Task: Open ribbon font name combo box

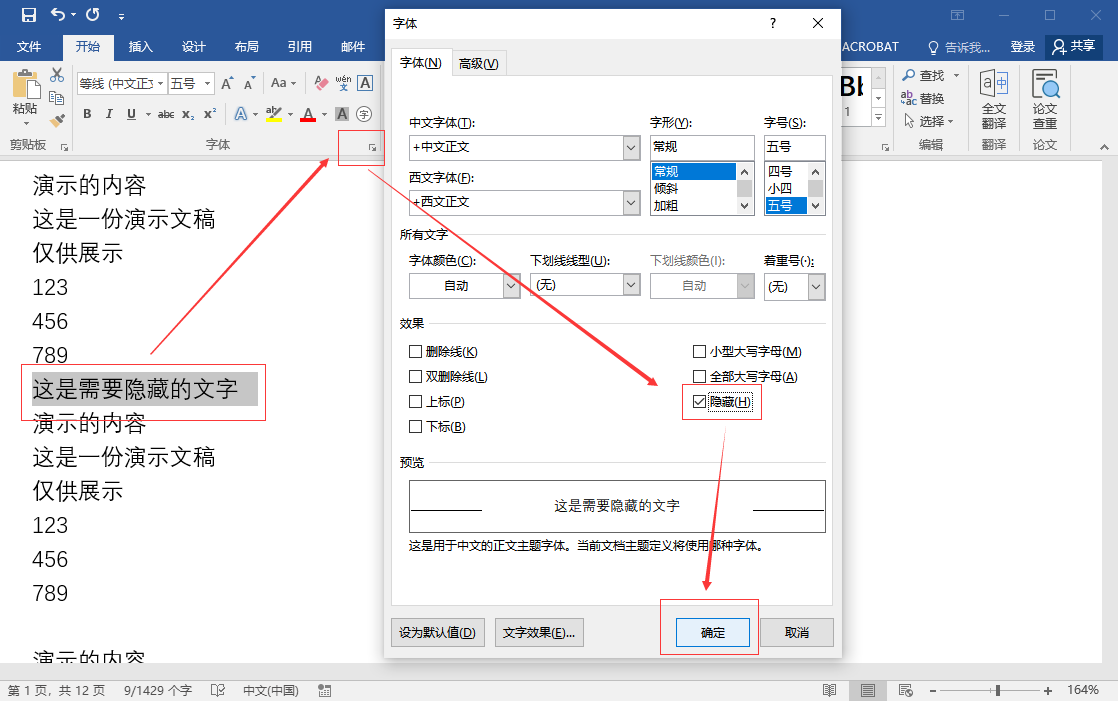Action: click(x=123, y=83)
